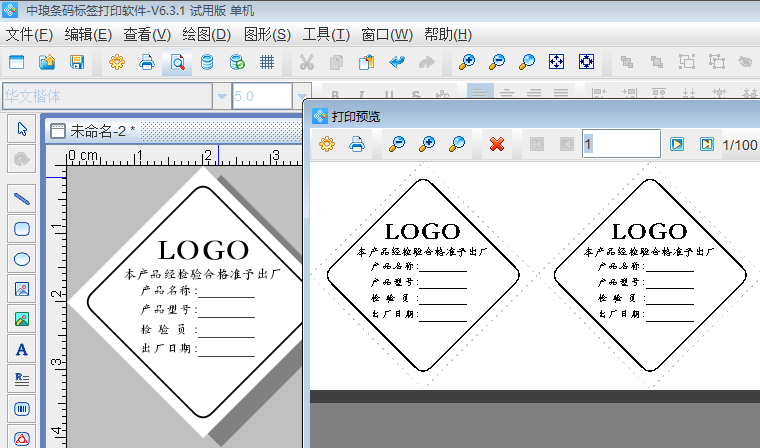The height and width of the screenshot is (448, 760).
Task: Expand the font name dropdown
Action: 221,96
